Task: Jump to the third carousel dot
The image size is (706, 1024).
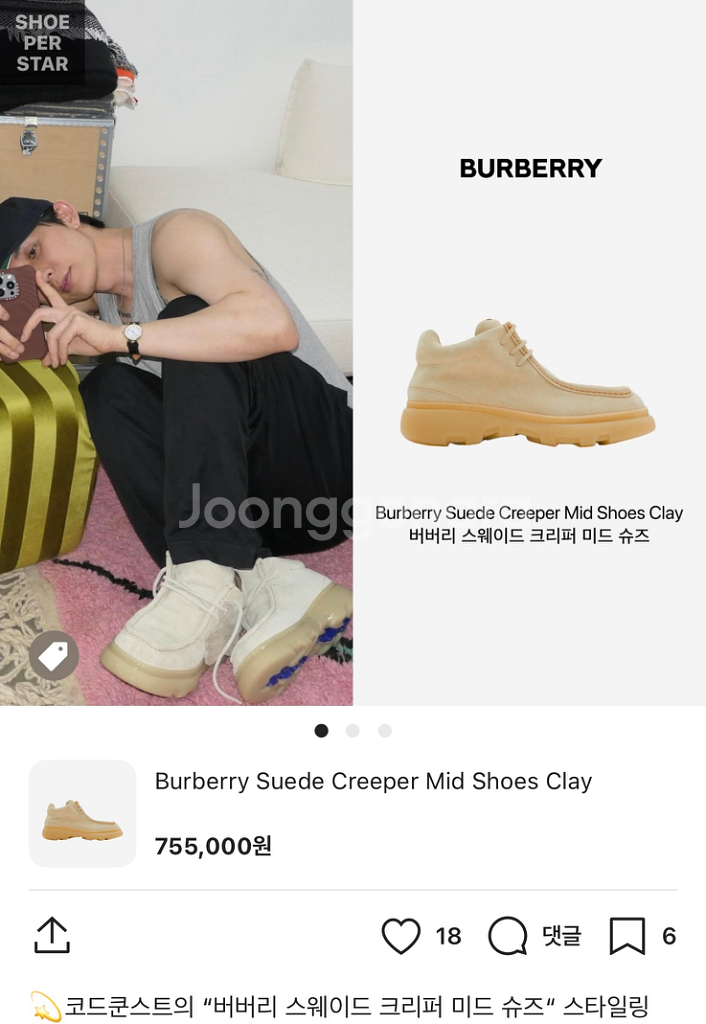Action: (x=385, y=731)
